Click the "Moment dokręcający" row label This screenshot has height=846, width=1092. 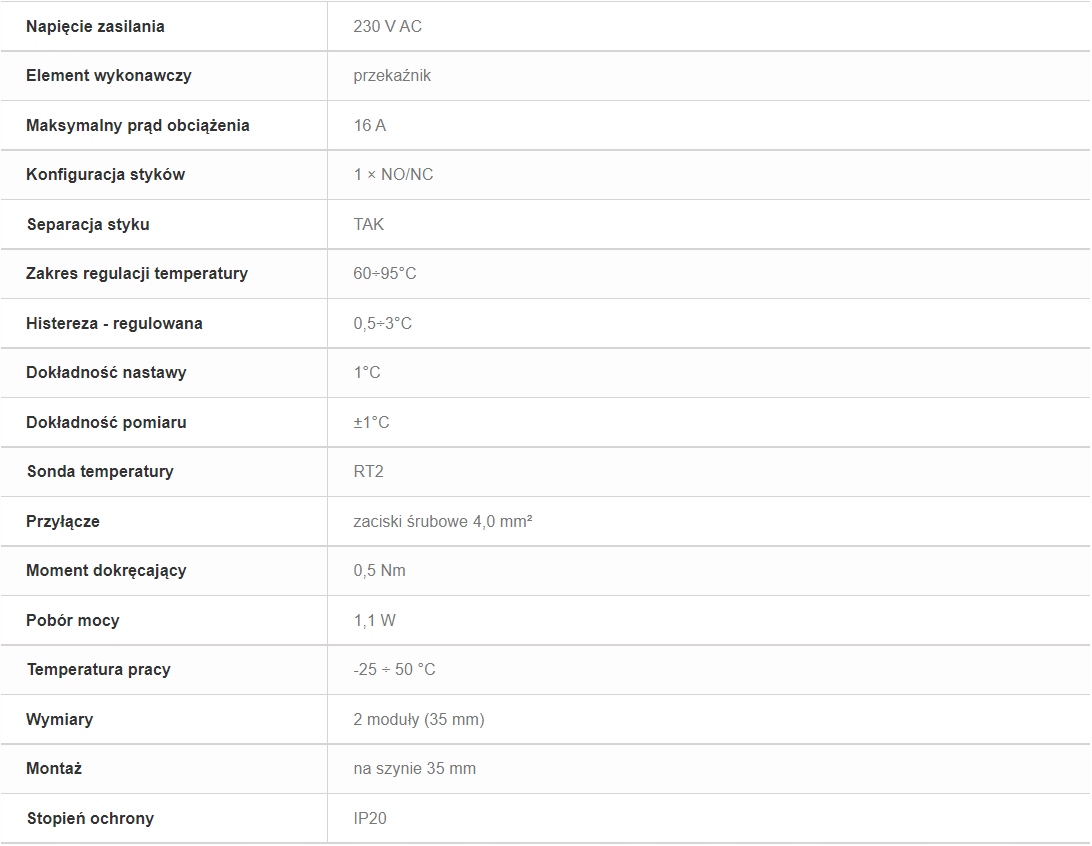click(x=106, y=570)
